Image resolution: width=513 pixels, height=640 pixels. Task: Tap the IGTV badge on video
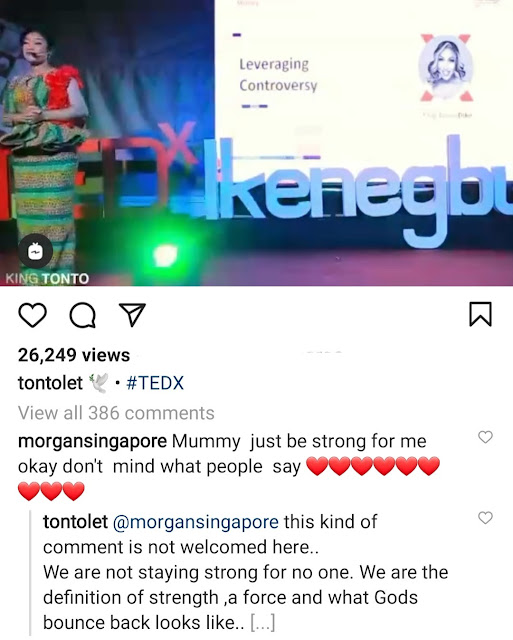pos(35,252)
